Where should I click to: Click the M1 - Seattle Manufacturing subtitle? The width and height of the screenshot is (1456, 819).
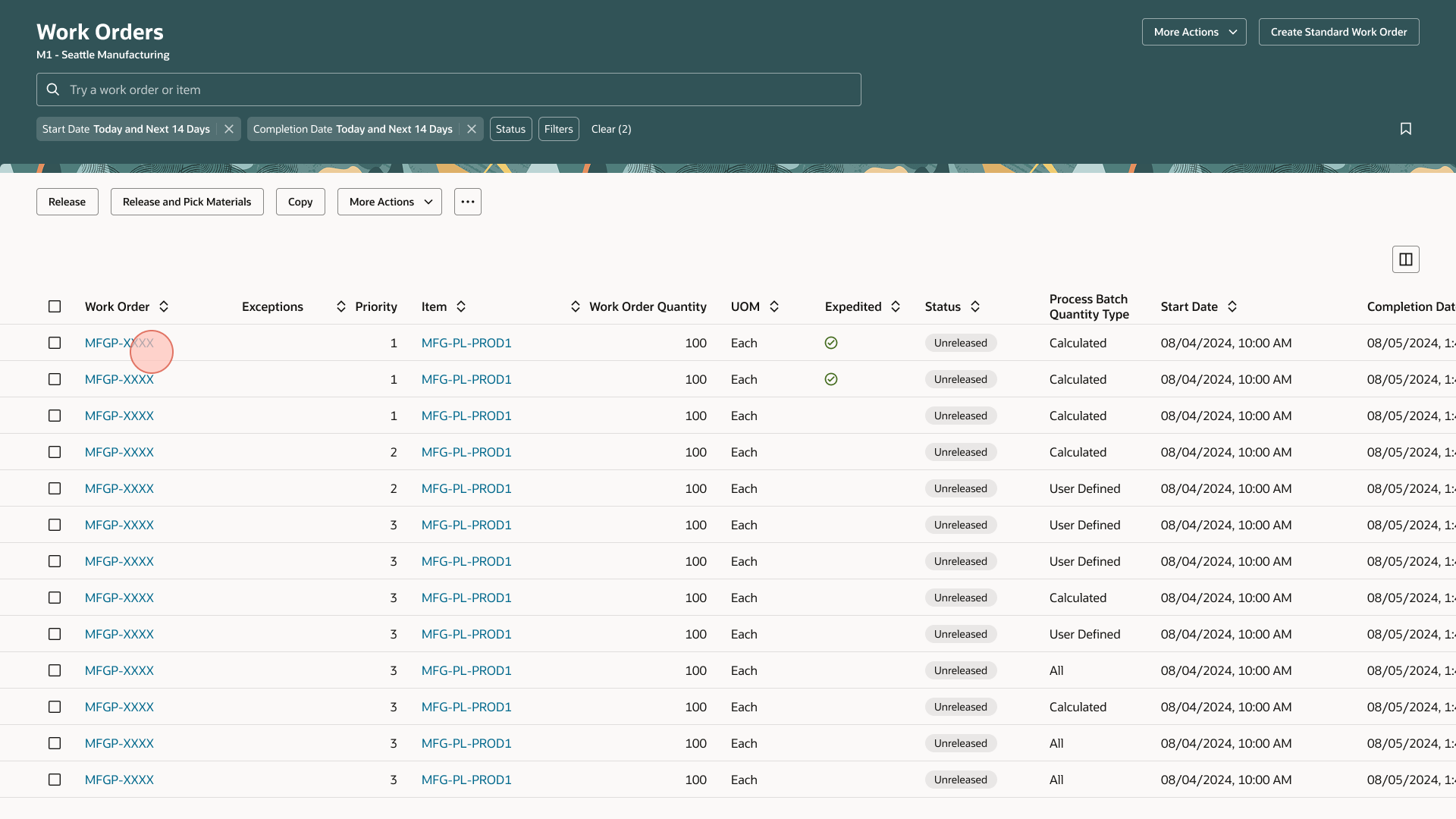[103, 55]
